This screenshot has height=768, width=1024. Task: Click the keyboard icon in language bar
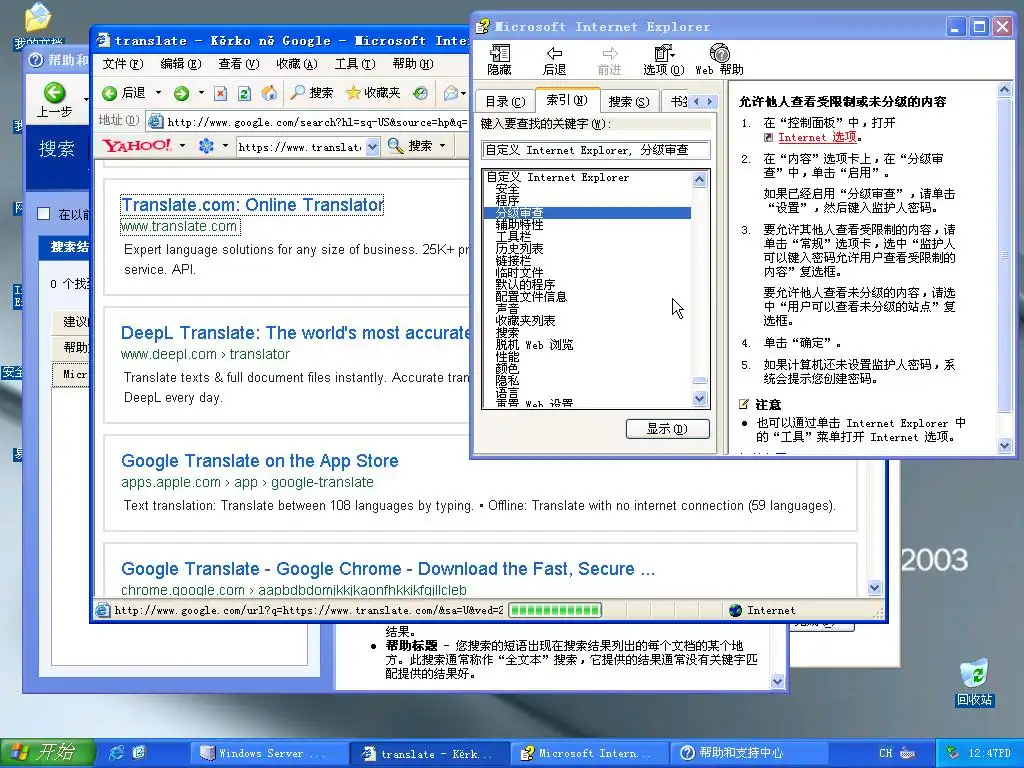point(908,753)
